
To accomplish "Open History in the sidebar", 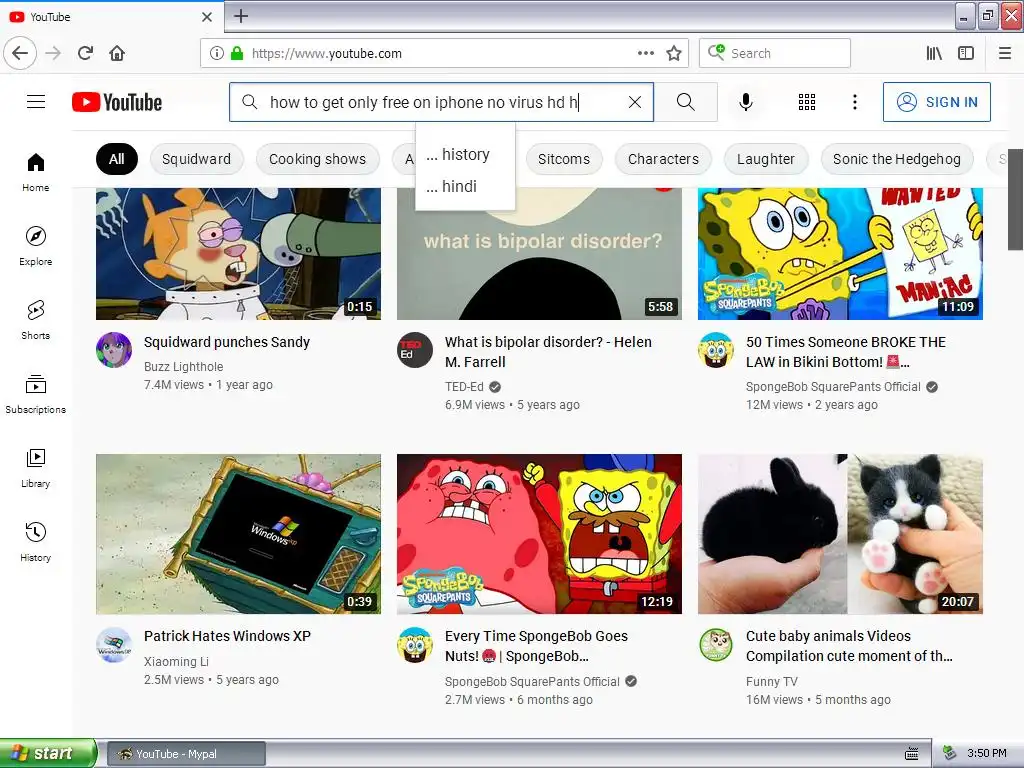I will coord(36,542).
